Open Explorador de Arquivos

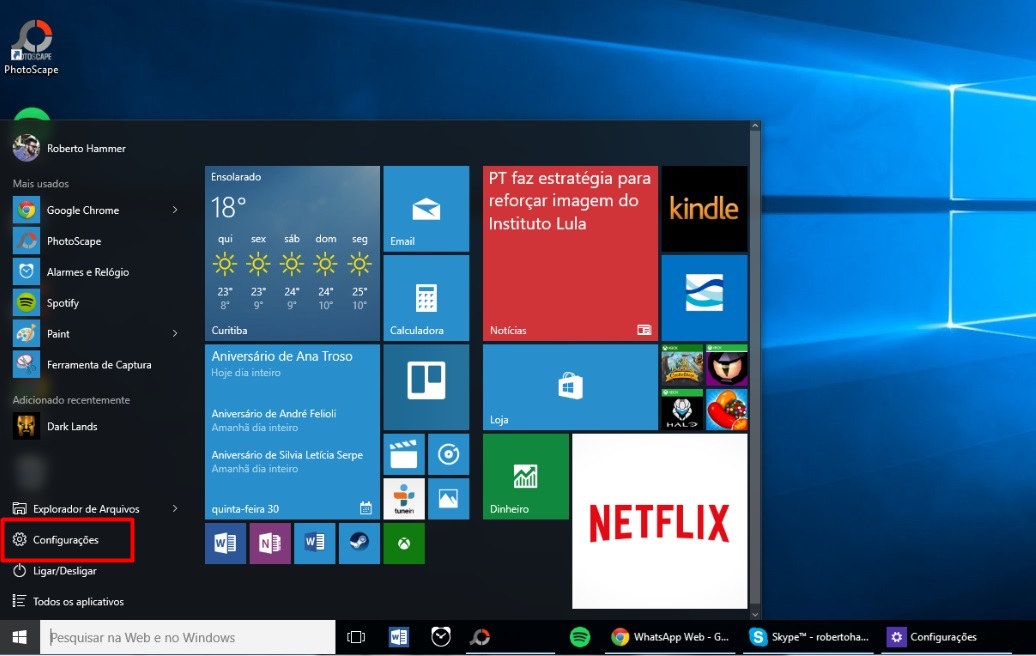pos(86,509)
